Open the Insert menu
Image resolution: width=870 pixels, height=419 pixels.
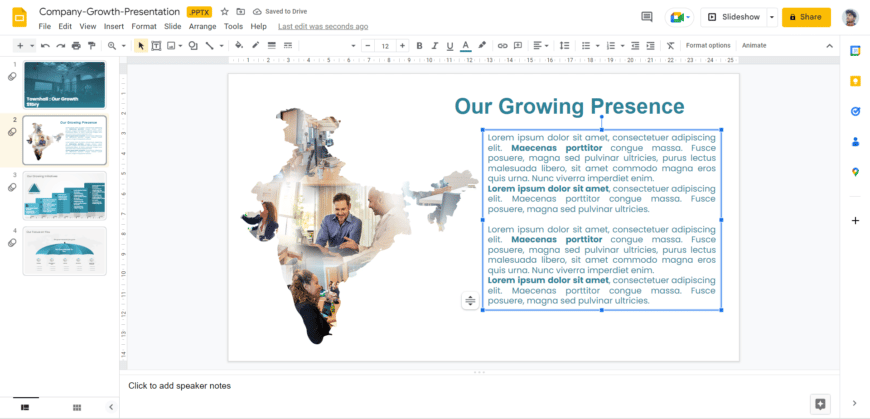coord(114,26)
